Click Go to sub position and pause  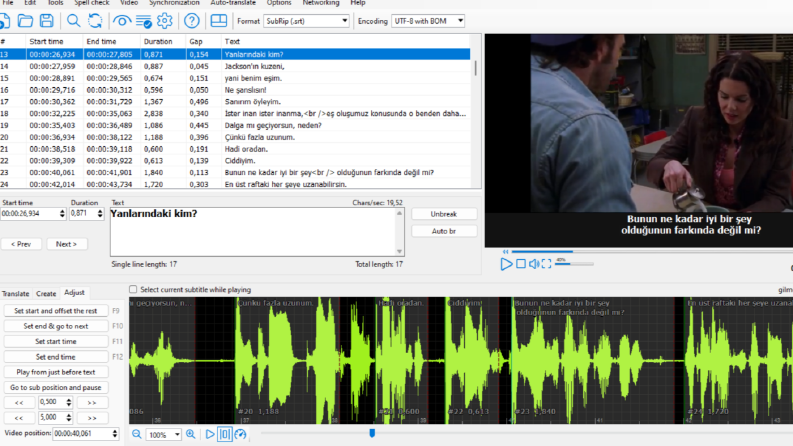click(56, 387)
